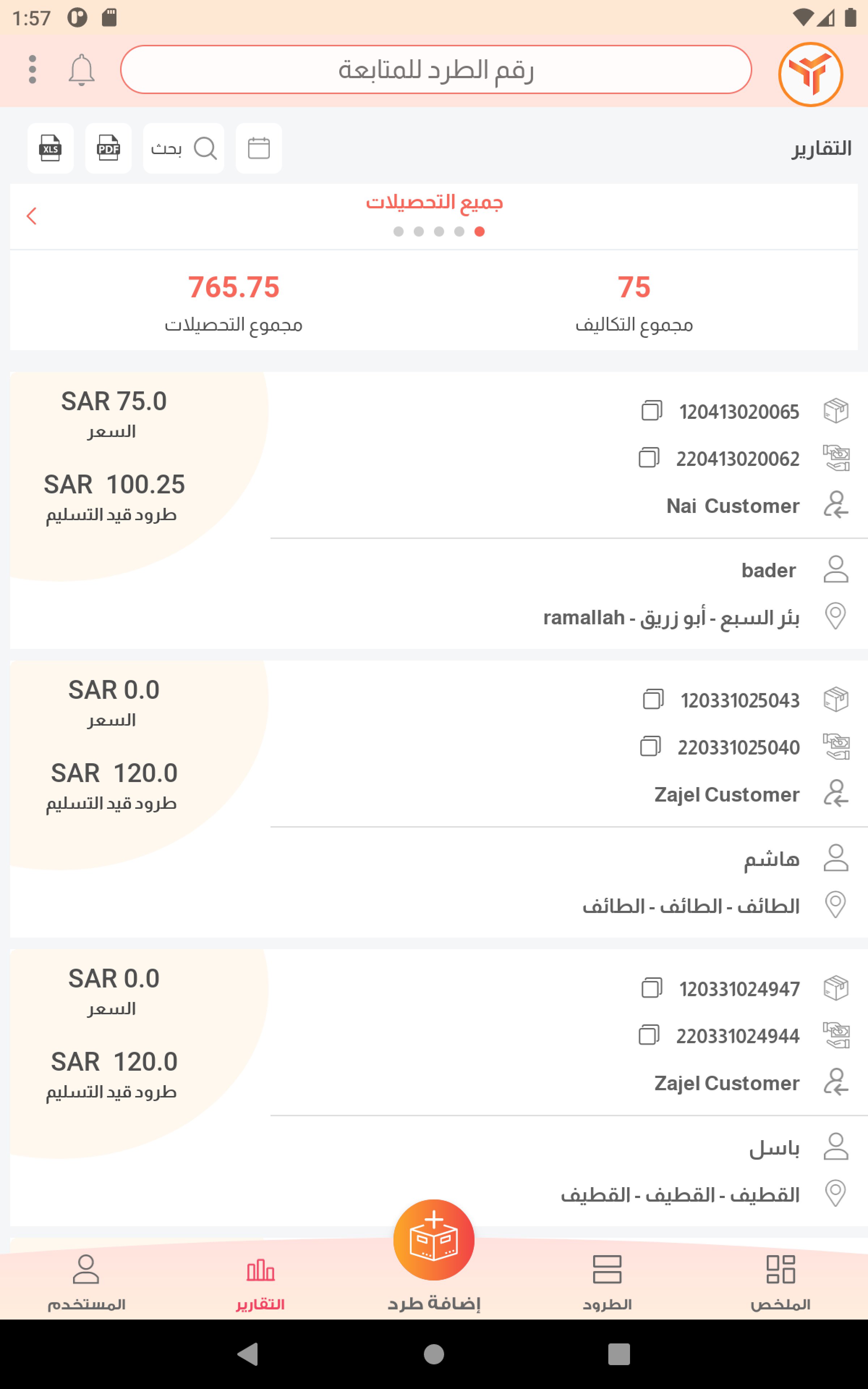Copy package number 120413020065

pos(652,411)
